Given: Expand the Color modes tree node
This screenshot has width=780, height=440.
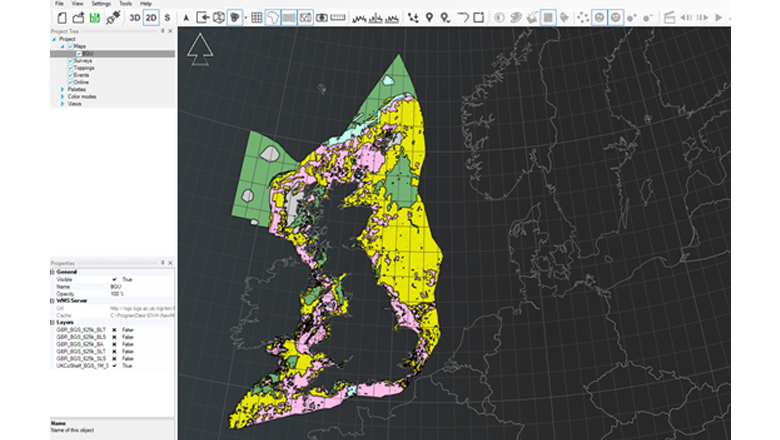Looking at the screenshot, I should (x=62, y=97).
